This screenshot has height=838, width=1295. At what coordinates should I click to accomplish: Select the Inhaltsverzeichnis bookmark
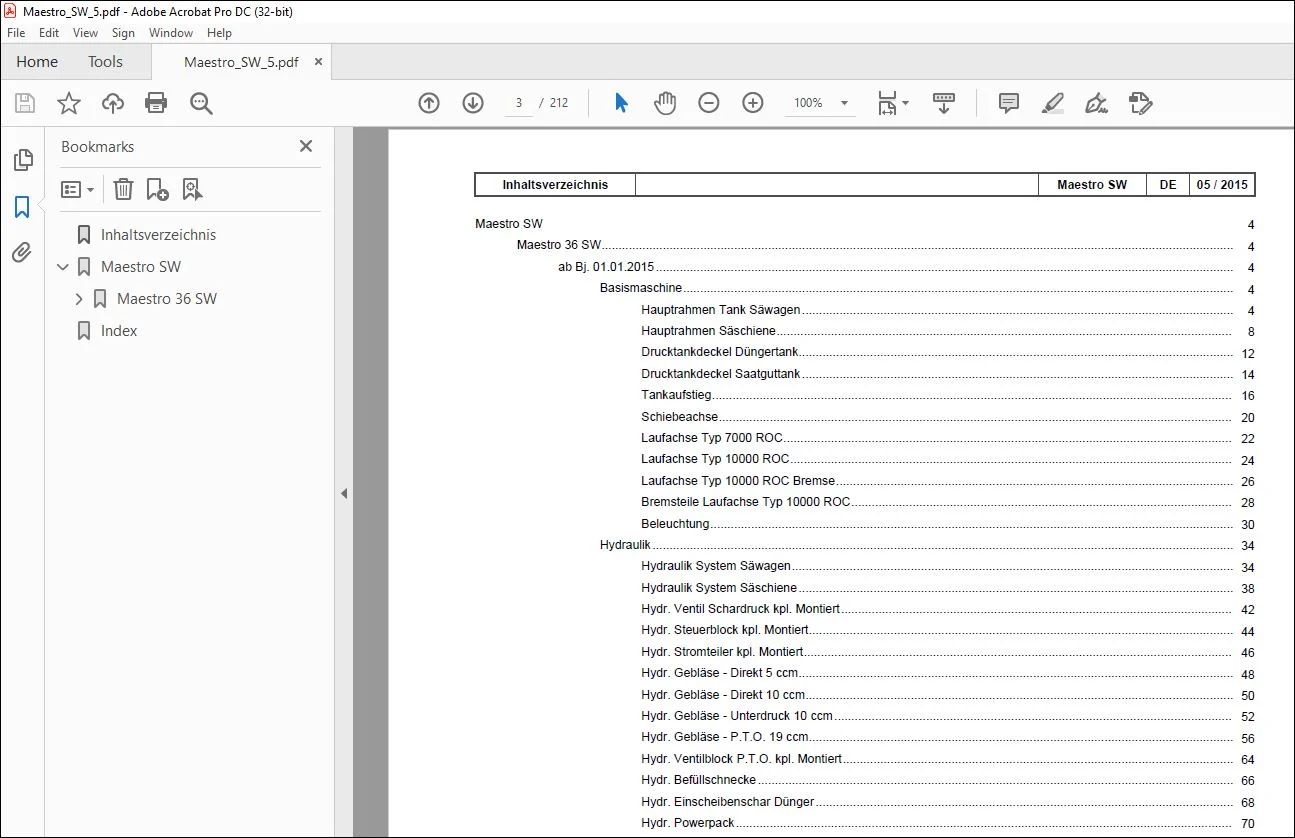click(158, 235)
